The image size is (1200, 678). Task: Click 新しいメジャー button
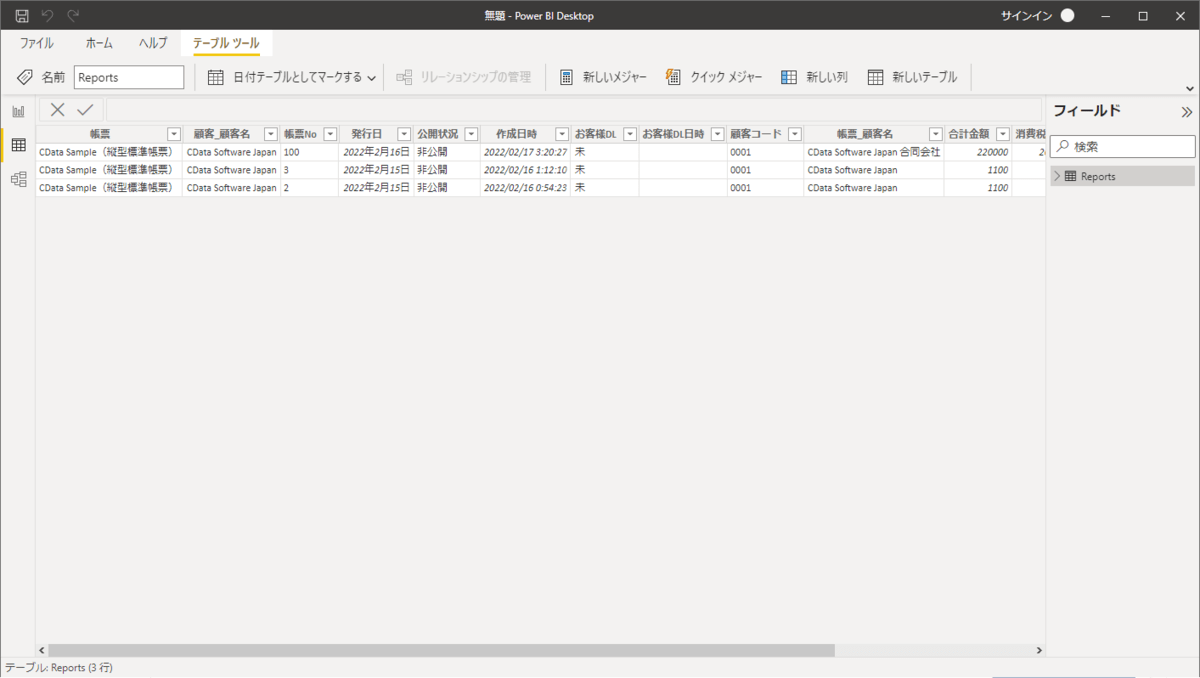603,77
